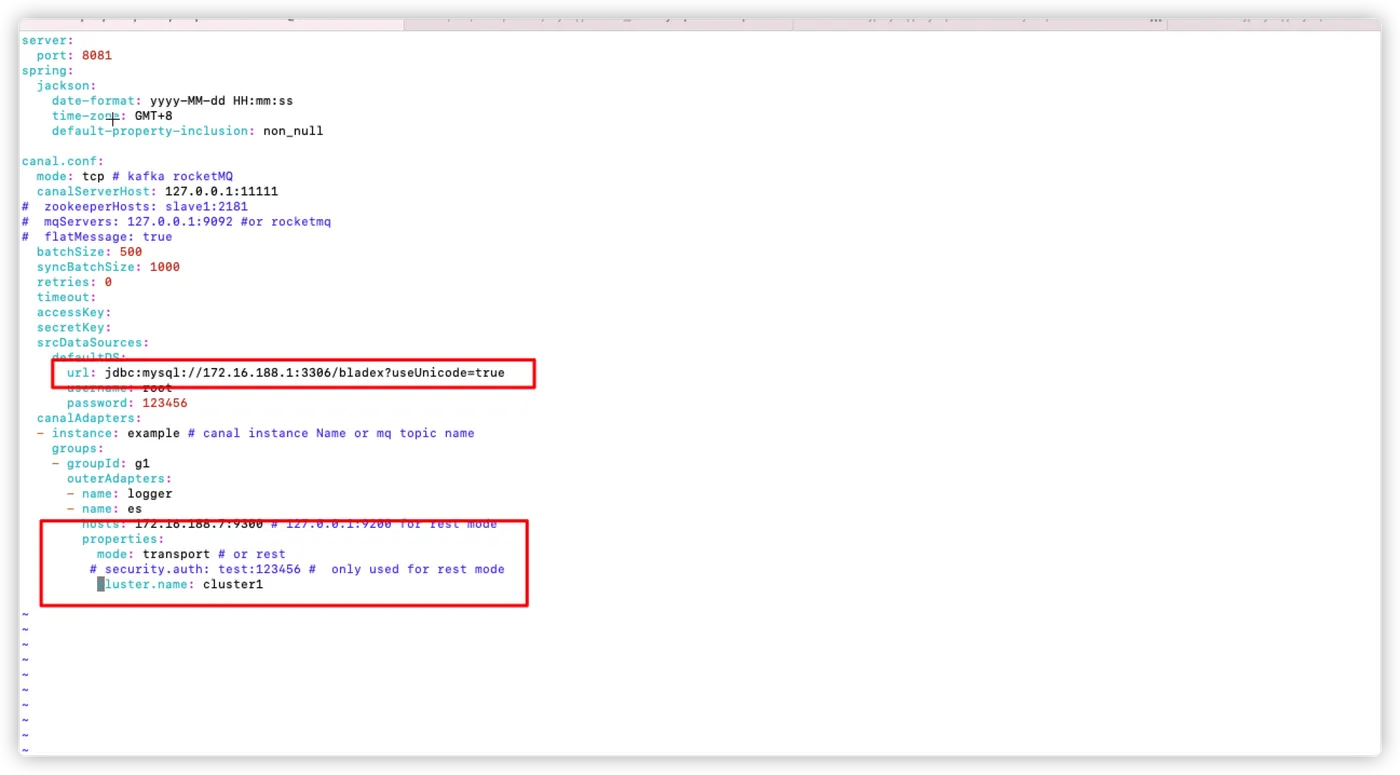Select batchSize value 500

[131, 252]
